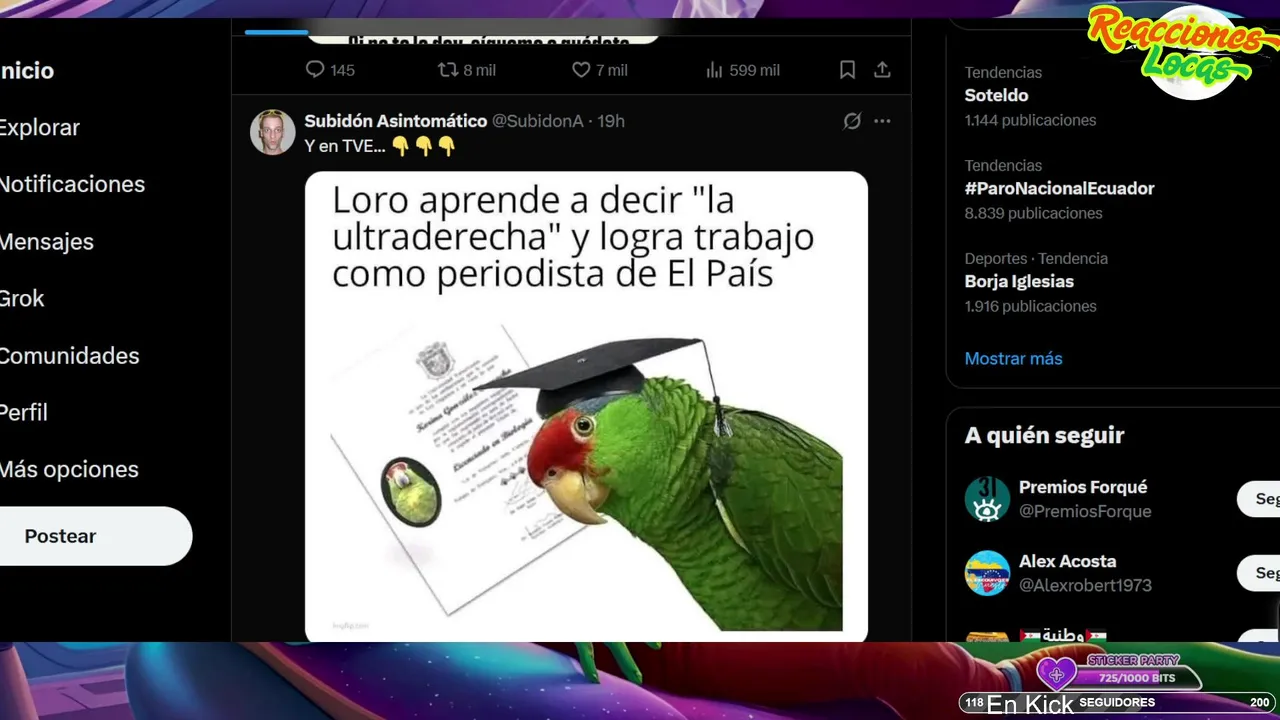
Task: Open the Subidón Asintomático profile avatar
Action: pos(272,132)
